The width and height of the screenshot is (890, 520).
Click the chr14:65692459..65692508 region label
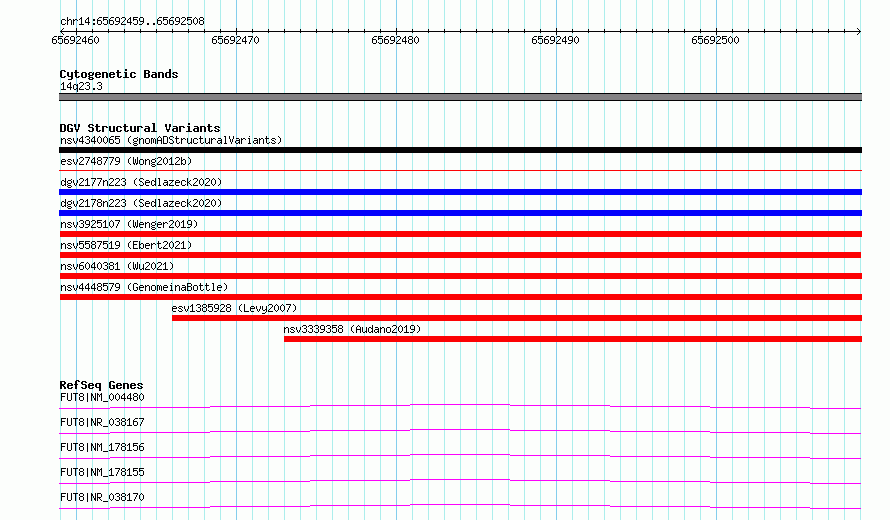pyautogui.click(x=132, y=21)
